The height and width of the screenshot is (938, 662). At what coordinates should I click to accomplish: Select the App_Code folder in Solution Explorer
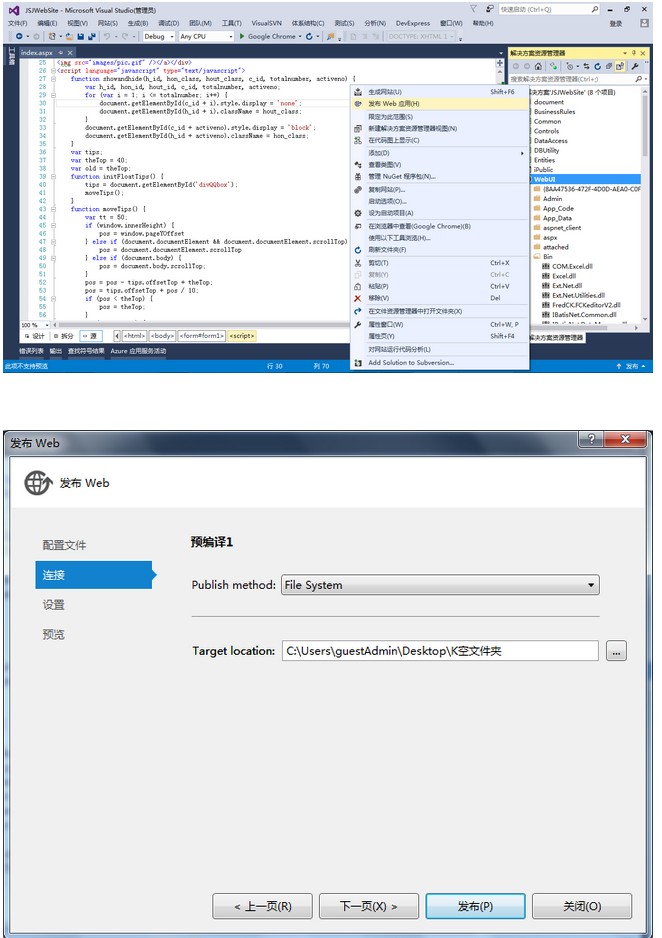point(558,208)
